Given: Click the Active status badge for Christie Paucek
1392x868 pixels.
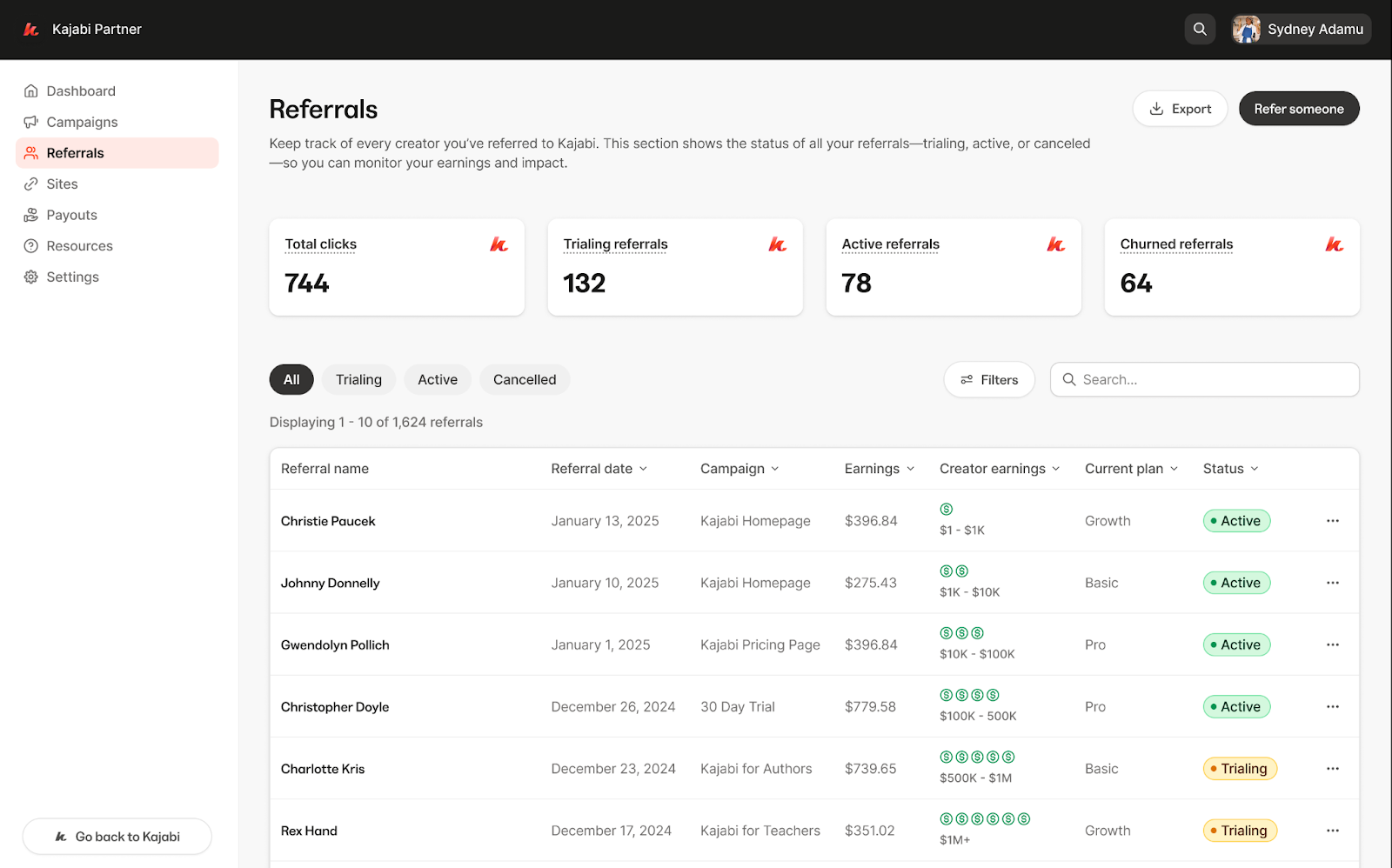Looking at the screenshot, I should click(x=1236, y=521).
